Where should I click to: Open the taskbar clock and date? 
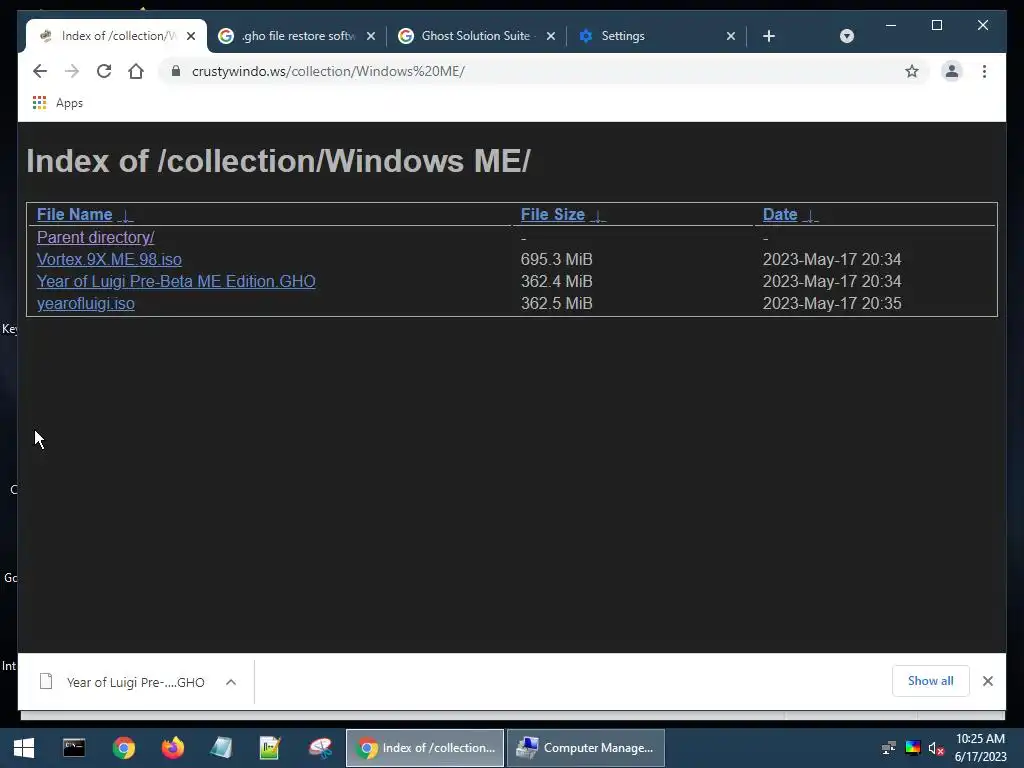(x=980, y=748)
